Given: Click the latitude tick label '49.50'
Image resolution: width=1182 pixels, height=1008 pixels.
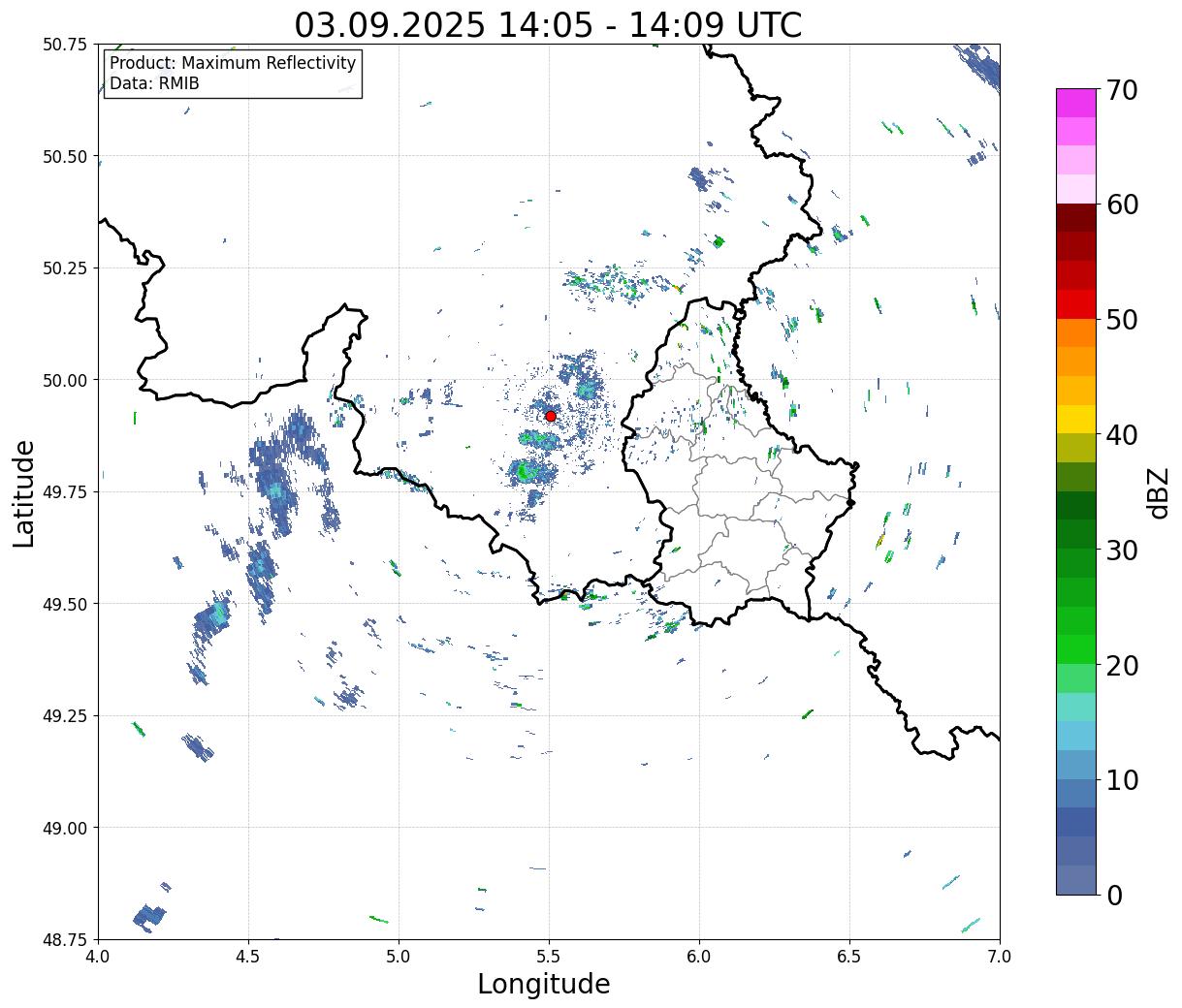Looking at the screenshot, I should (x=65, y=604).
